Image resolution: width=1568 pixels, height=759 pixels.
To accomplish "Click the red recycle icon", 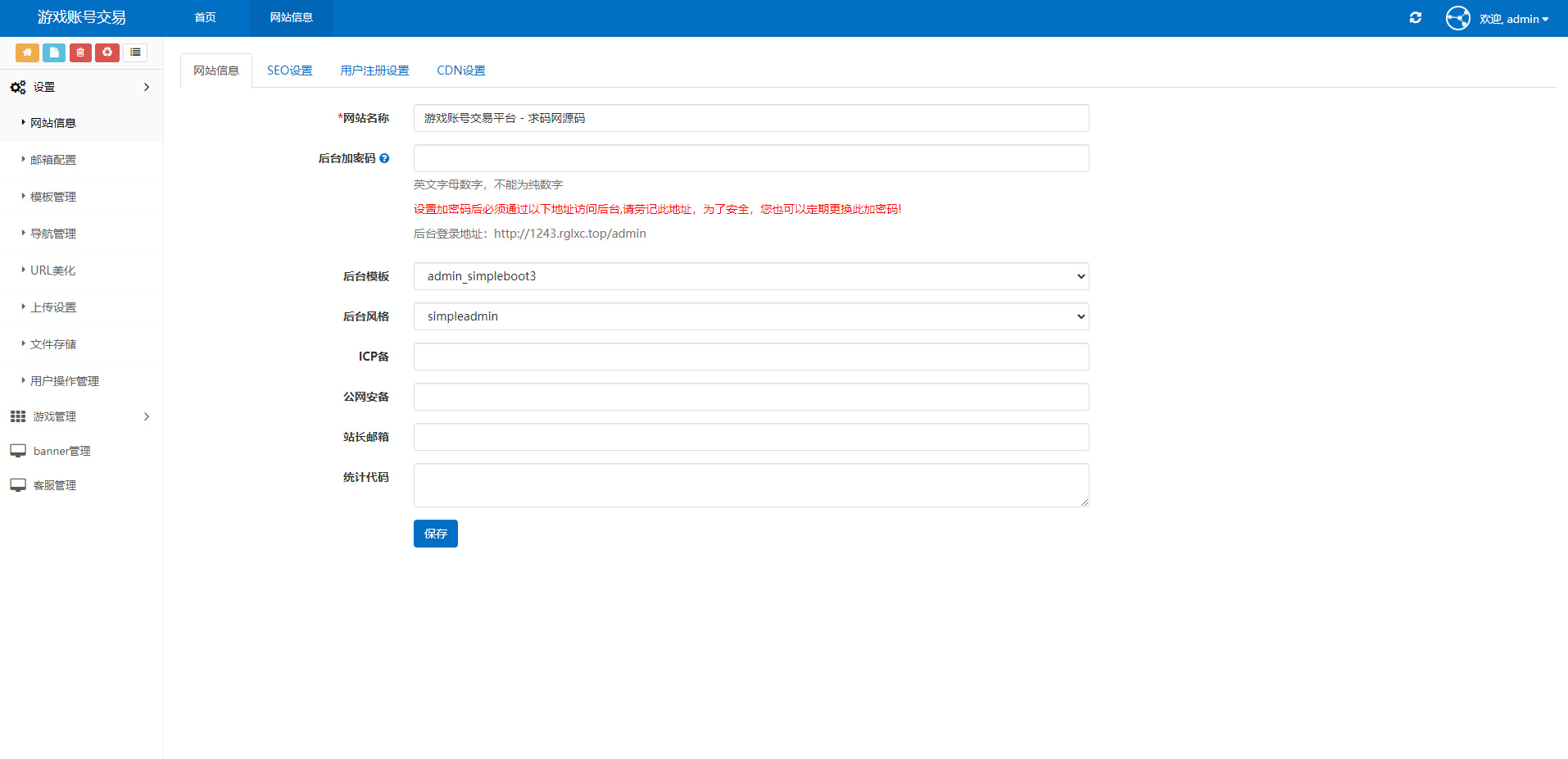I will click(x=107, y=52).
